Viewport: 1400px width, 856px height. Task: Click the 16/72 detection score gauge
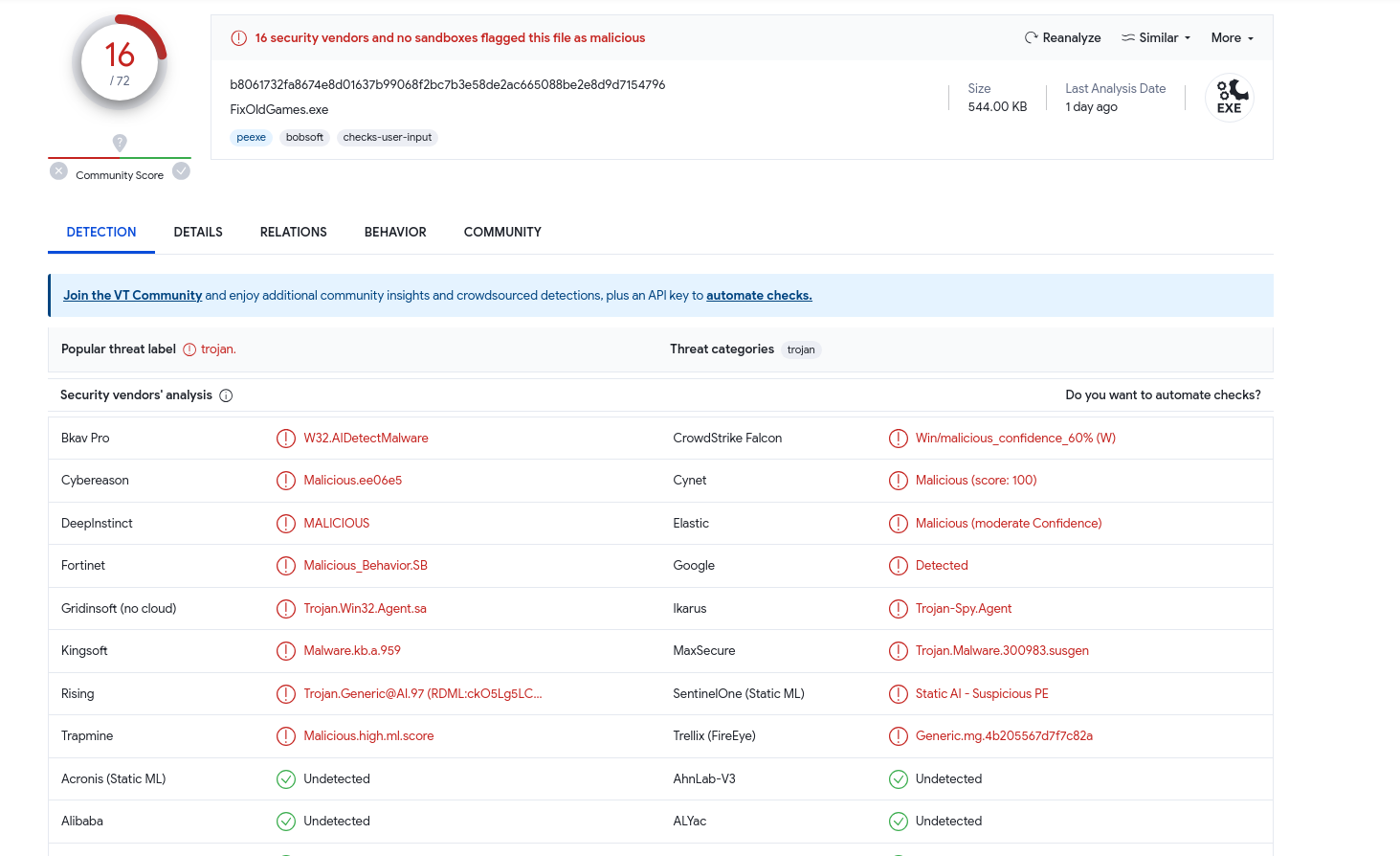point(120,63)
